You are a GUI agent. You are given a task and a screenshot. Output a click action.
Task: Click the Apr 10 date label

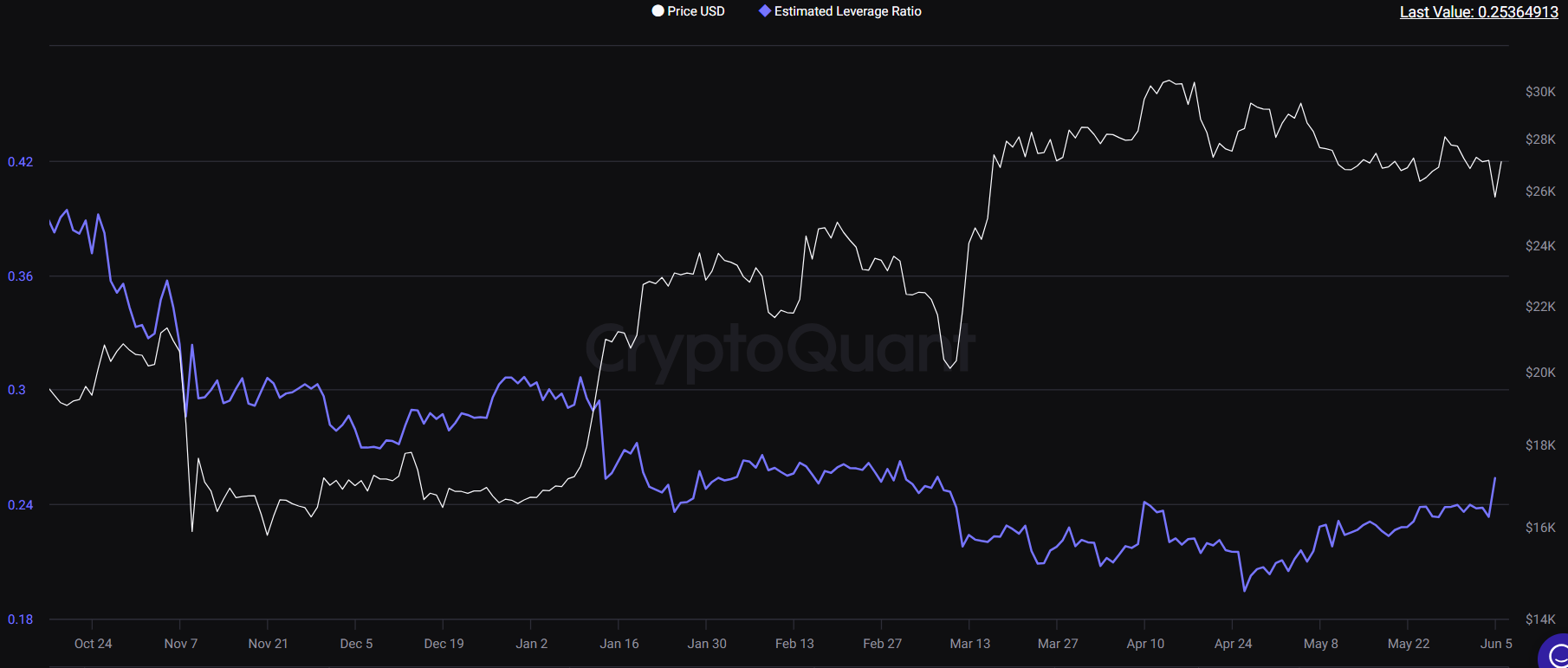(1145, 644)
